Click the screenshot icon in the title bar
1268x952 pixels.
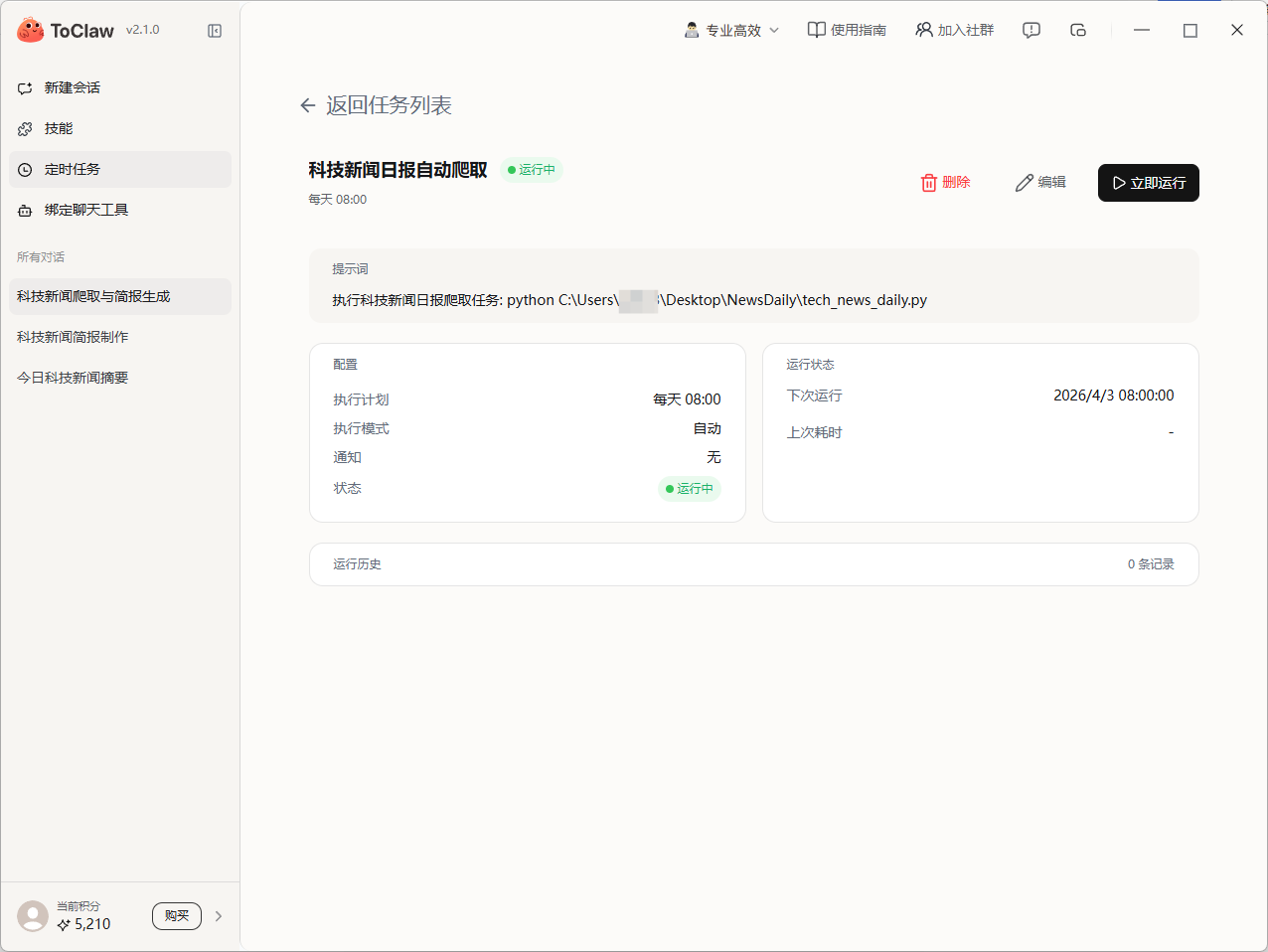click(1078, 30)
